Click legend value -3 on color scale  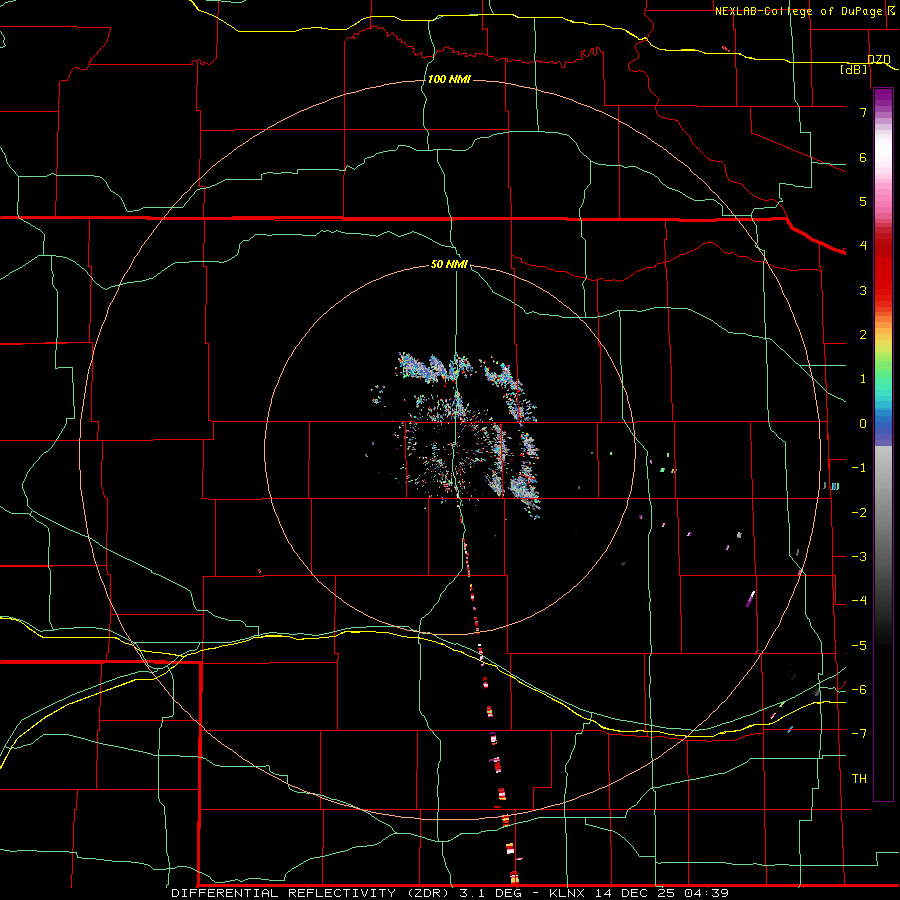[x=859, y=557]
